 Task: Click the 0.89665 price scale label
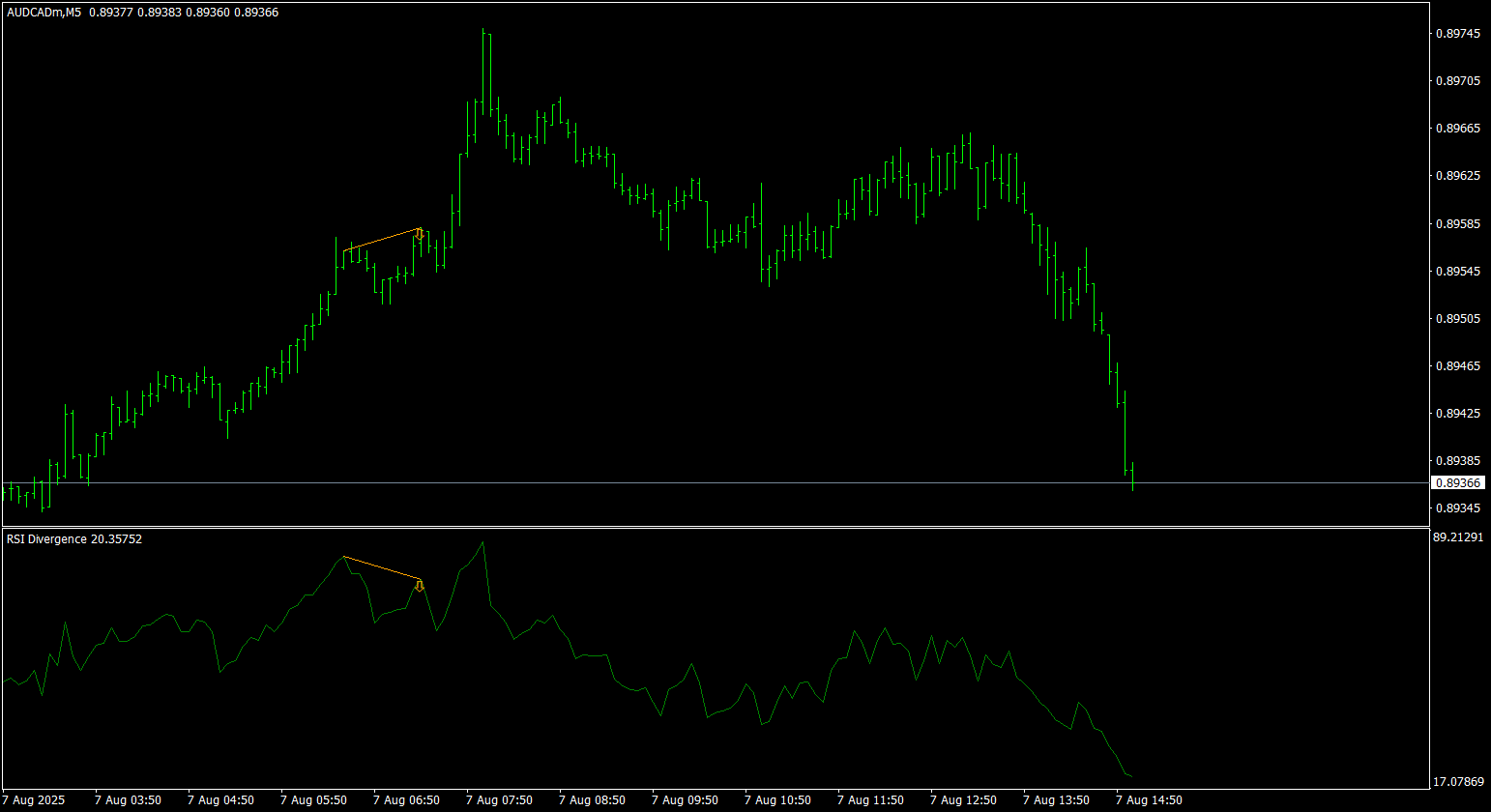click(1458, 128)
